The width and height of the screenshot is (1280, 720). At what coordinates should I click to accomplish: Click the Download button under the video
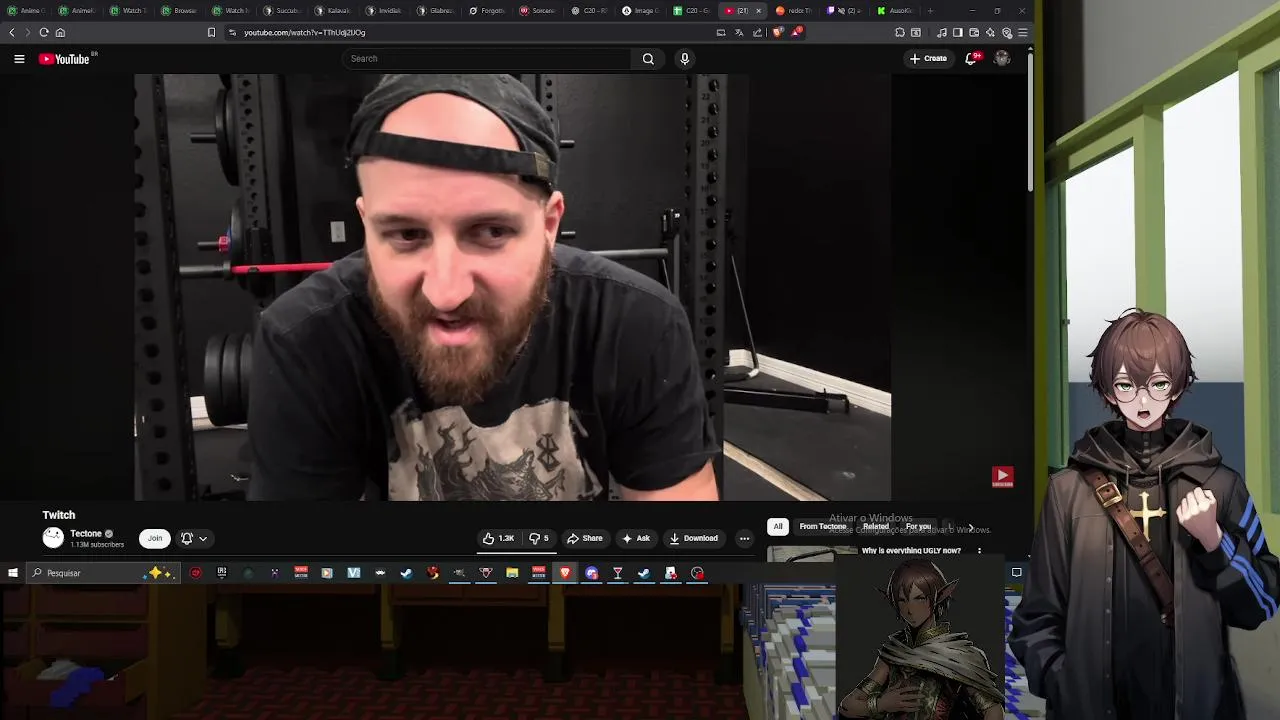pyautogui.click(x=694, y=538)
